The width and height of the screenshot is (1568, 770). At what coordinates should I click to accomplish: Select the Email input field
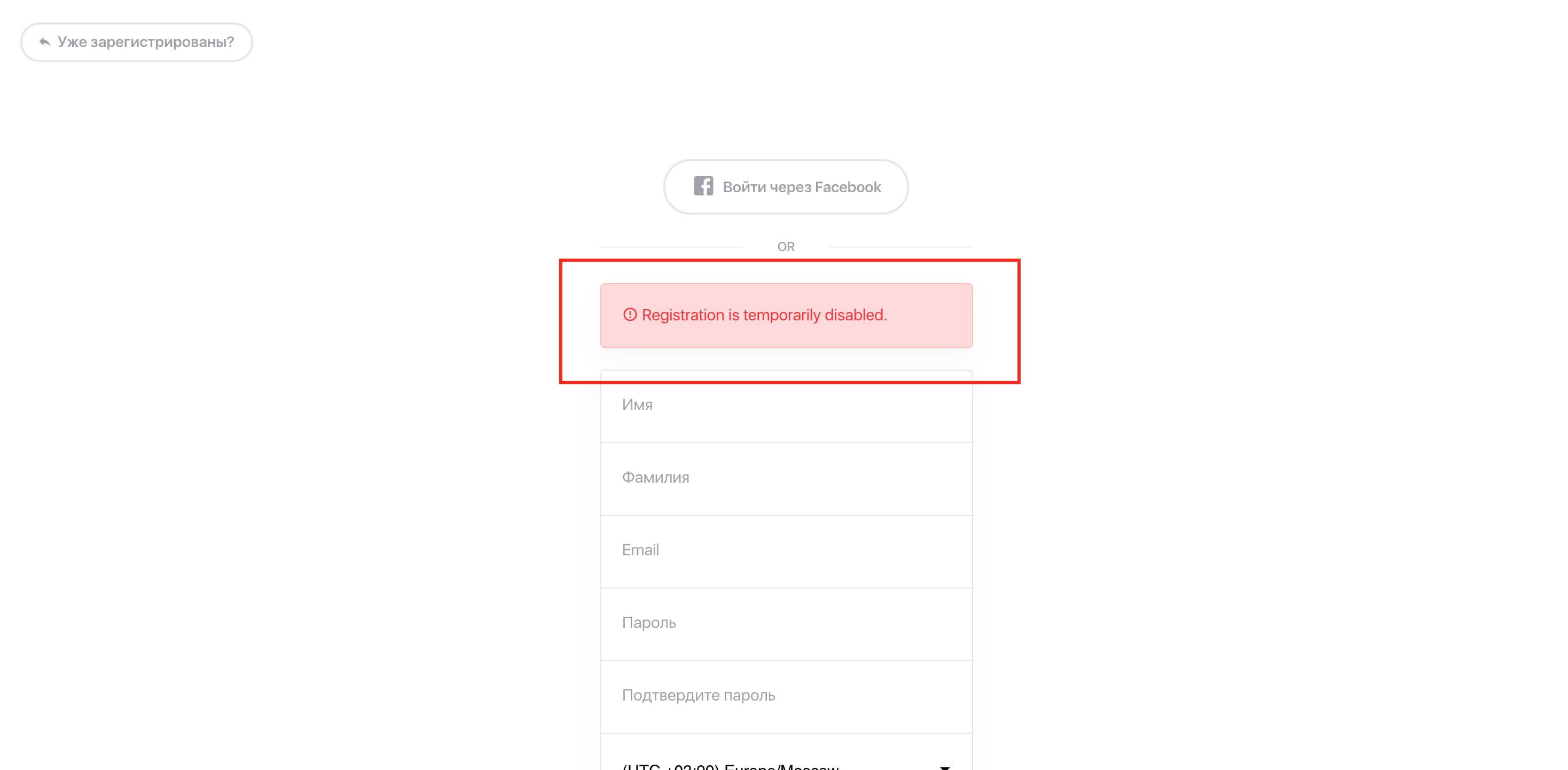785,551
